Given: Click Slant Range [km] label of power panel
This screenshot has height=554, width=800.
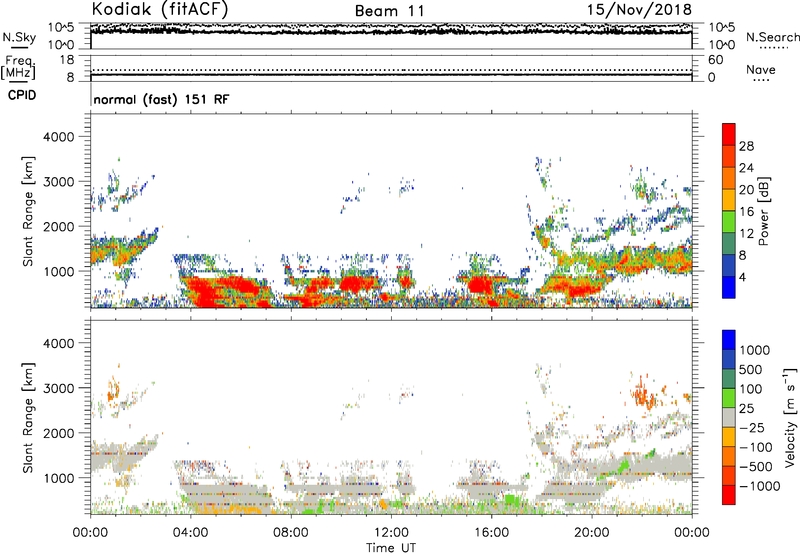Looking at the screenshot, I should (x=28, y=211).
